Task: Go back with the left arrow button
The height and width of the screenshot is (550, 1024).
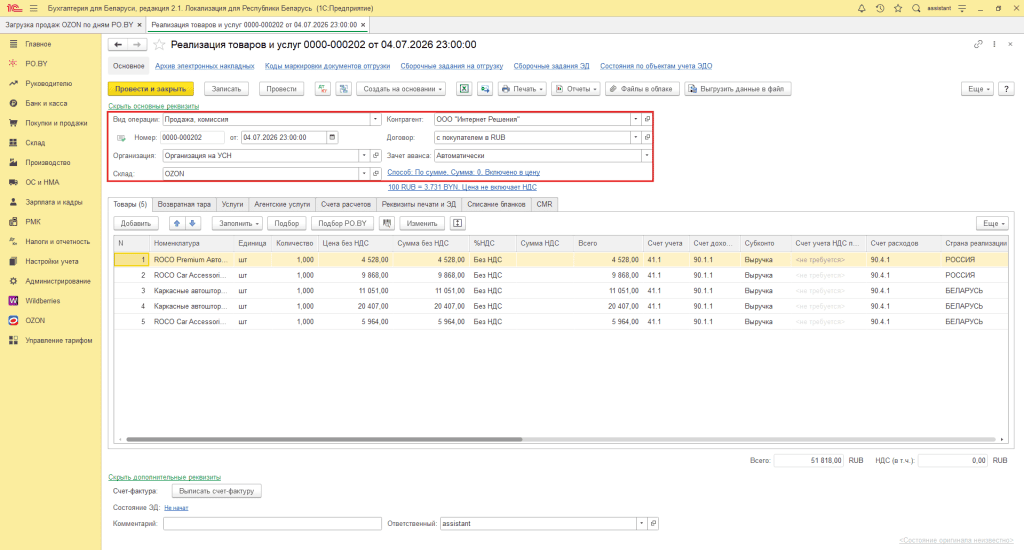Action: [118, 44]
